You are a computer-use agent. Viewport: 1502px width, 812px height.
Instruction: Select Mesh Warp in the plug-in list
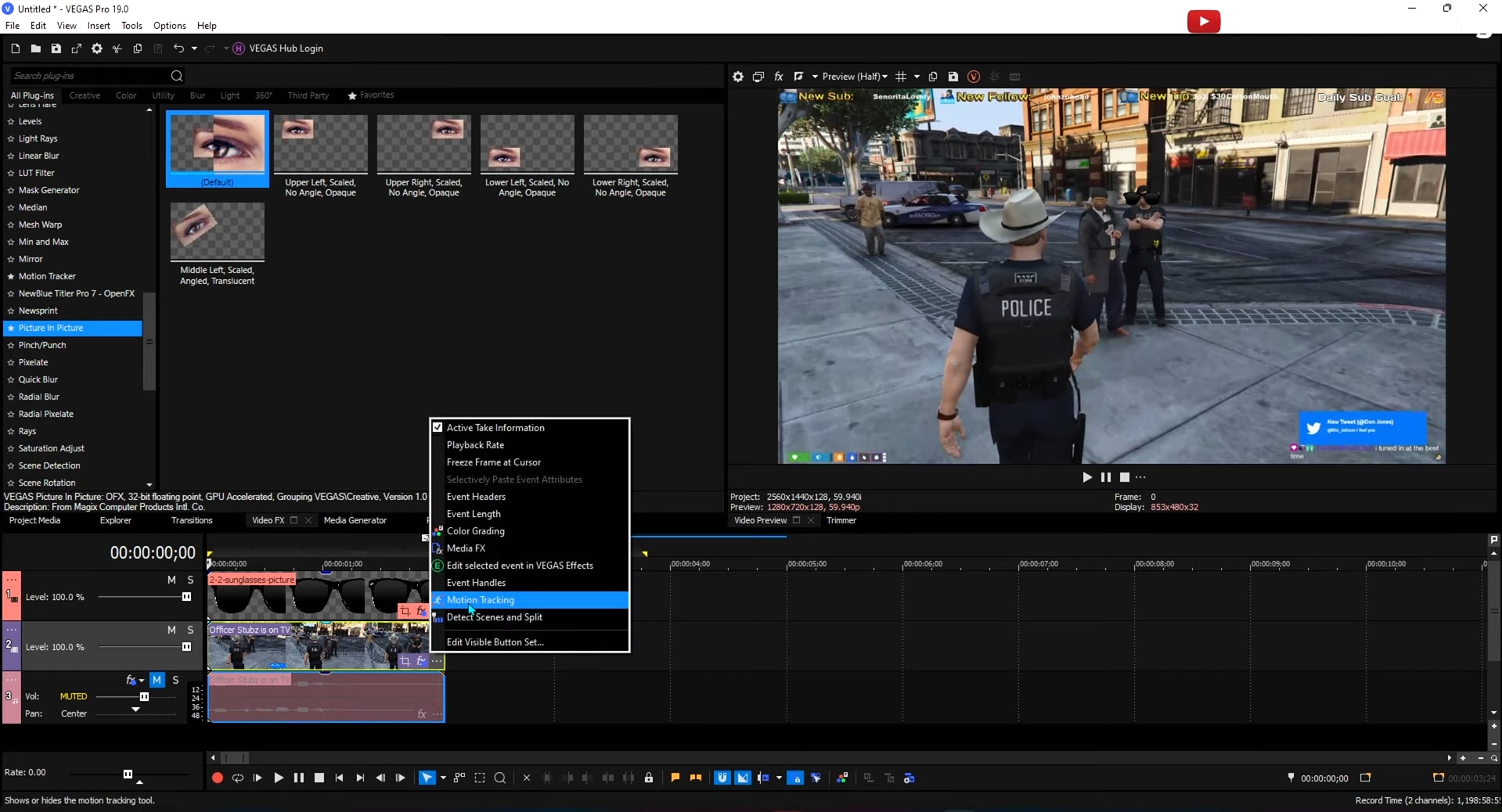(x=40, y=225)
